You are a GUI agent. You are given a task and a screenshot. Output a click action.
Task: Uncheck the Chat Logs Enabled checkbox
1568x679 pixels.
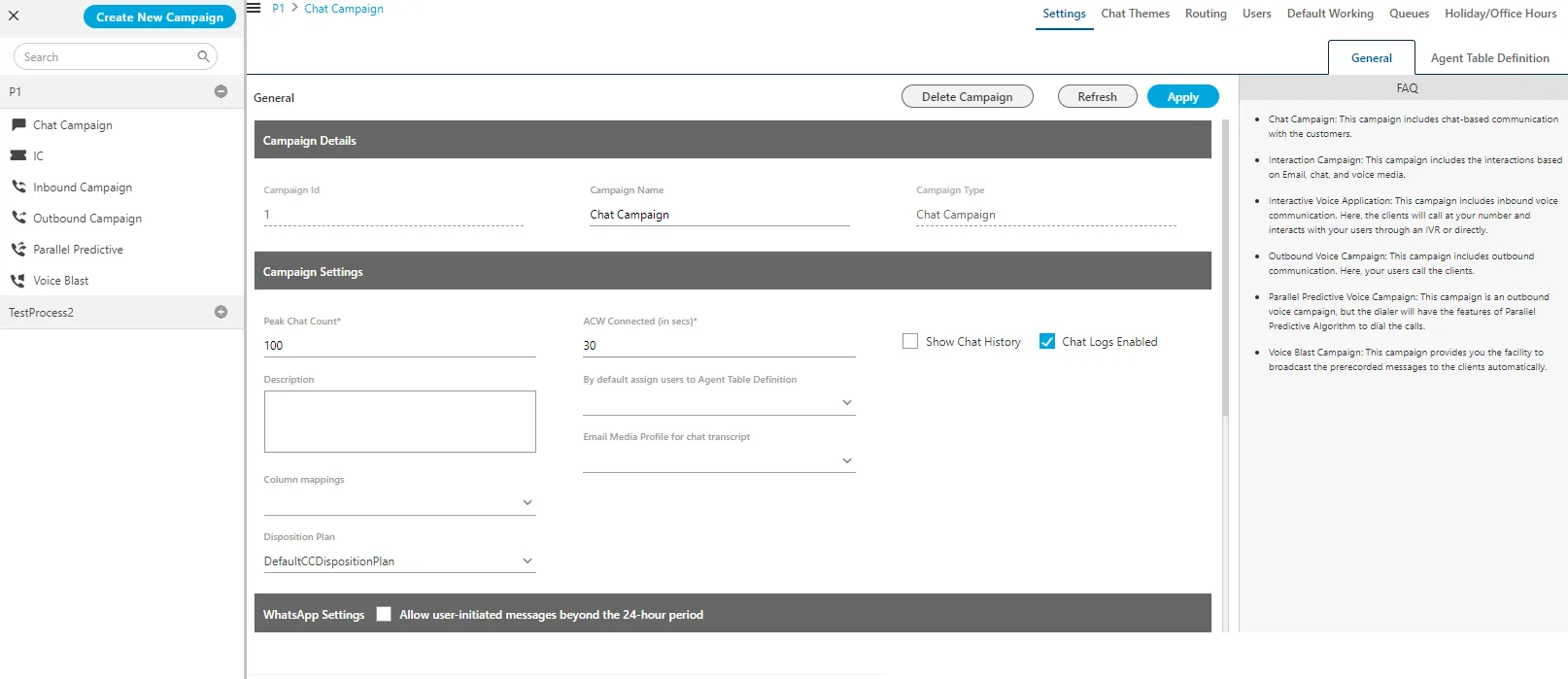(1047, 341)
